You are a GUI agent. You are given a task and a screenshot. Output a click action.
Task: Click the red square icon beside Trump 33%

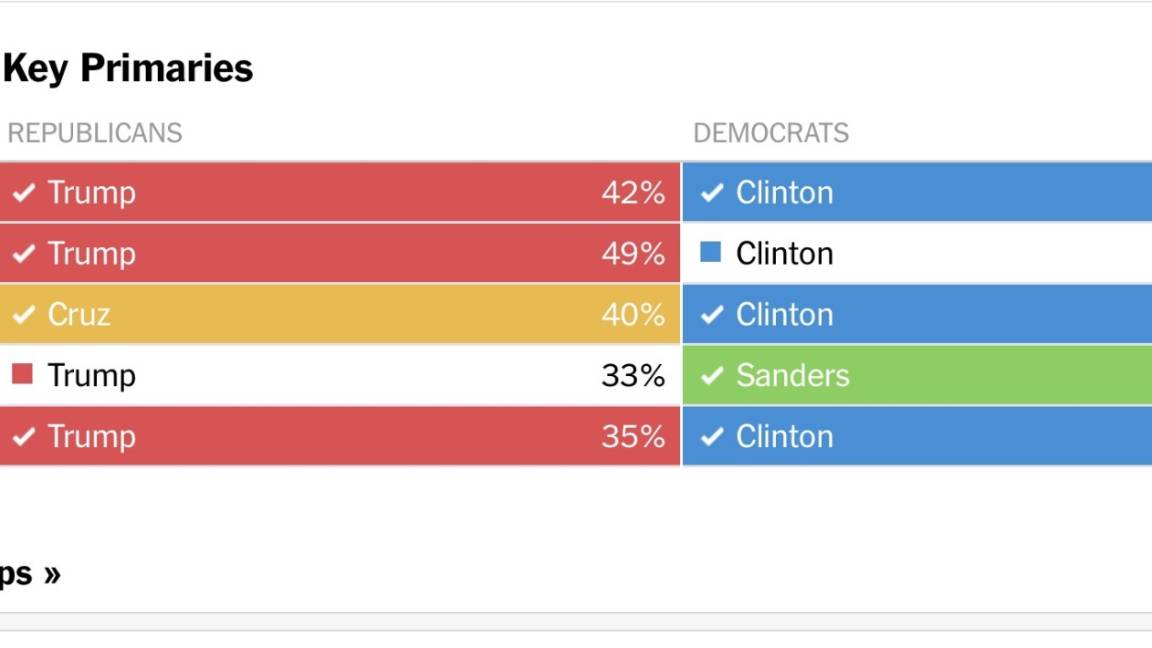click(24, 375)
